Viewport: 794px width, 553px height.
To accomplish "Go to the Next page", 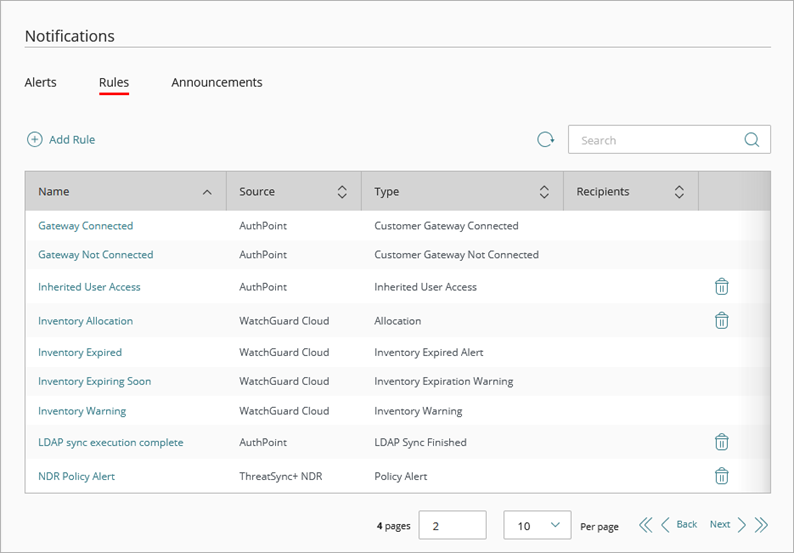I will pos(727,525).
